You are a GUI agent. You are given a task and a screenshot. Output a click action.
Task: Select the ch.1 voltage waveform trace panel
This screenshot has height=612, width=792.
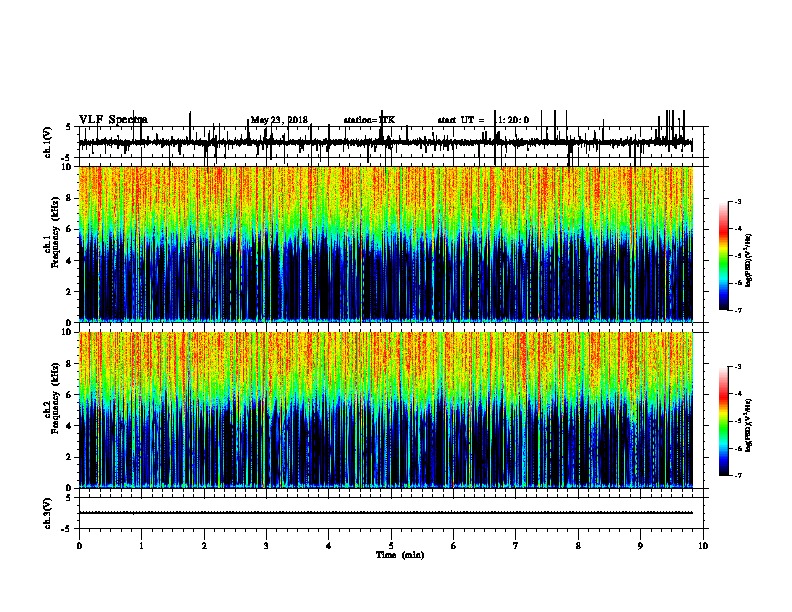point(391,142)
